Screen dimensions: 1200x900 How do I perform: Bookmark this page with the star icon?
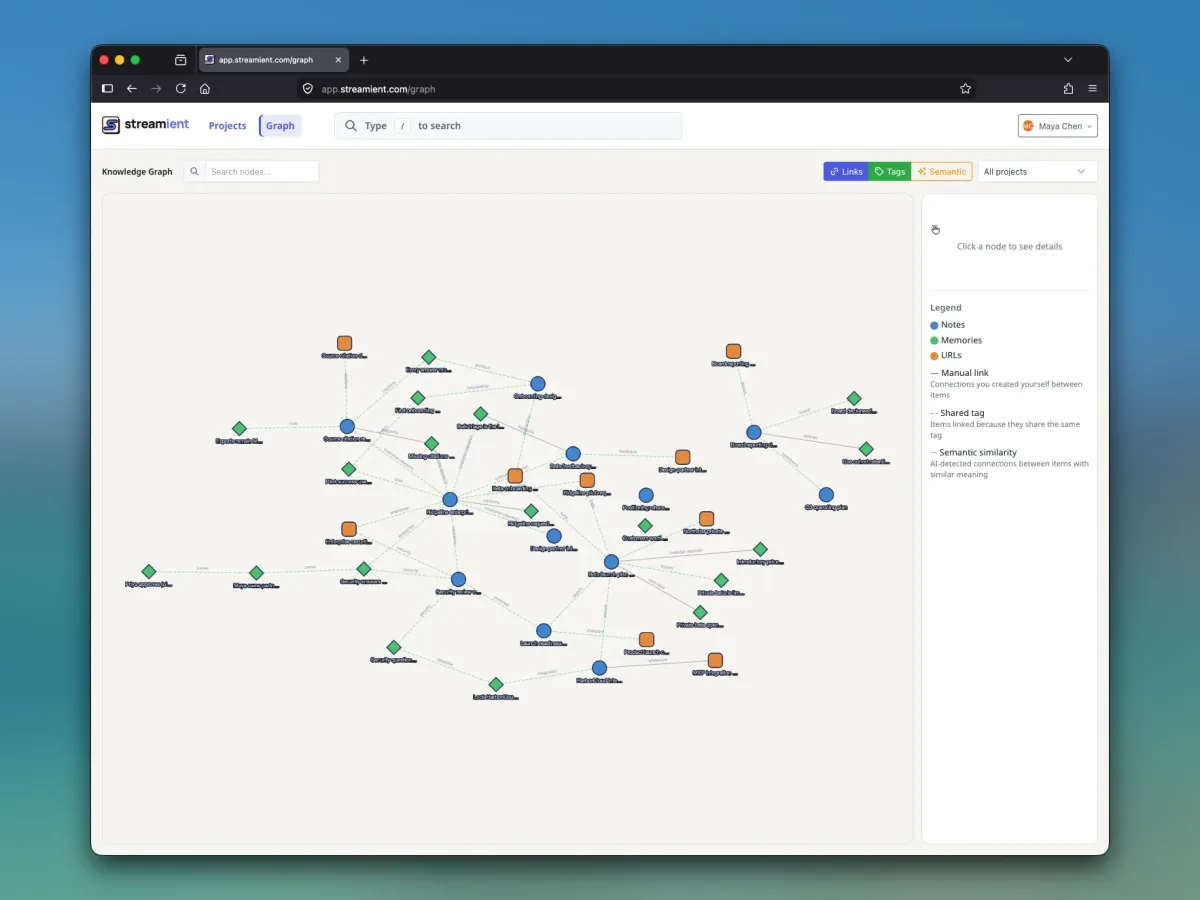click(x=965, y=88)
